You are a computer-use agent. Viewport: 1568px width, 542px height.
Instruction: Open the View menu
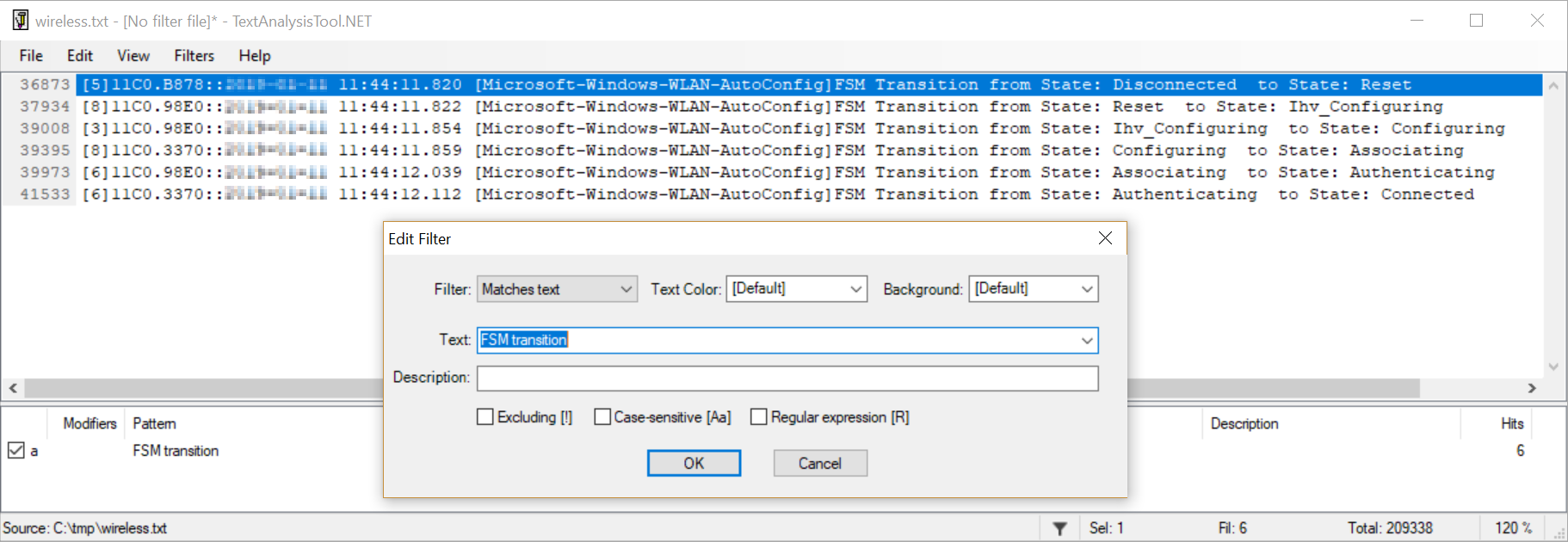click(x=133, y=56)
